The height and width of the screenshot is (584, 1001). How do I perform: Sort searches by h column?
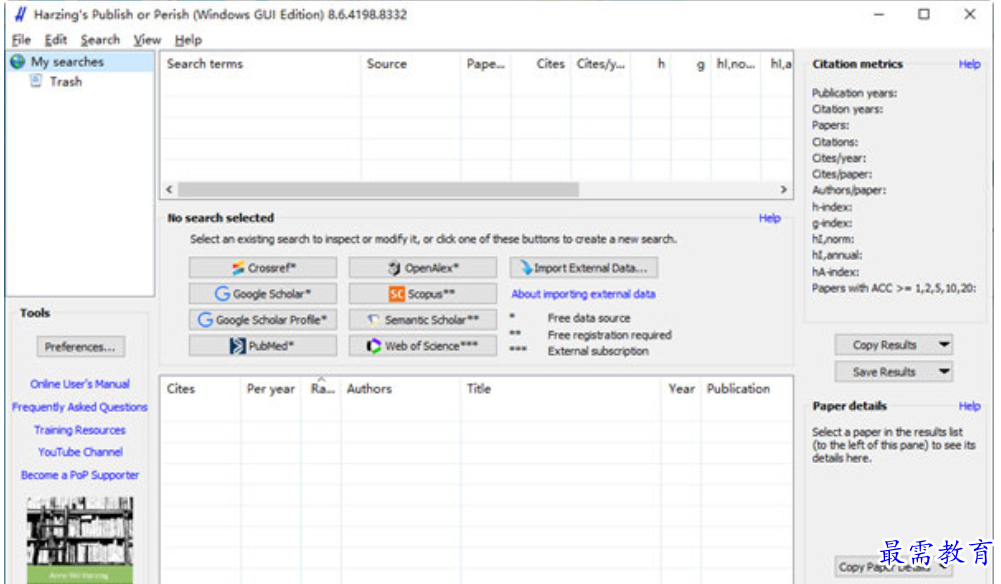click(x=651, y=64)
